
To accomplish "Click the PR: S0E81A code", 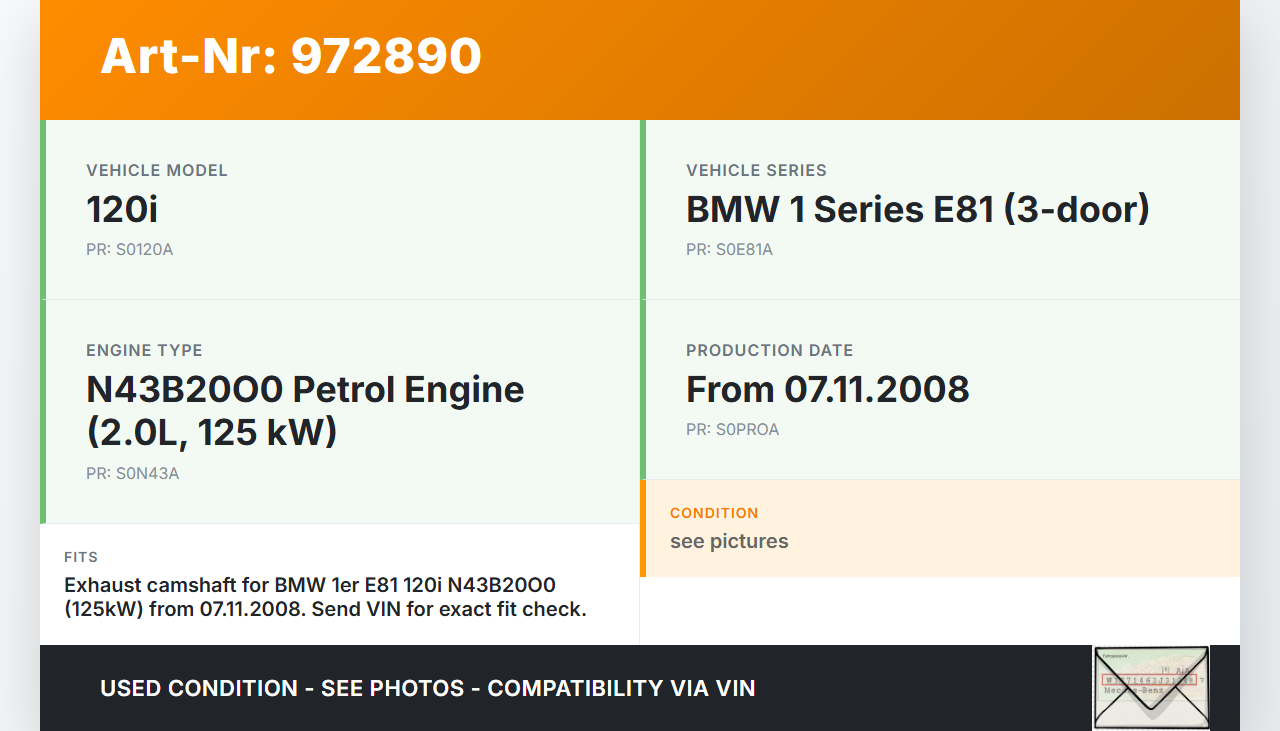I will (x=729, y=249).
